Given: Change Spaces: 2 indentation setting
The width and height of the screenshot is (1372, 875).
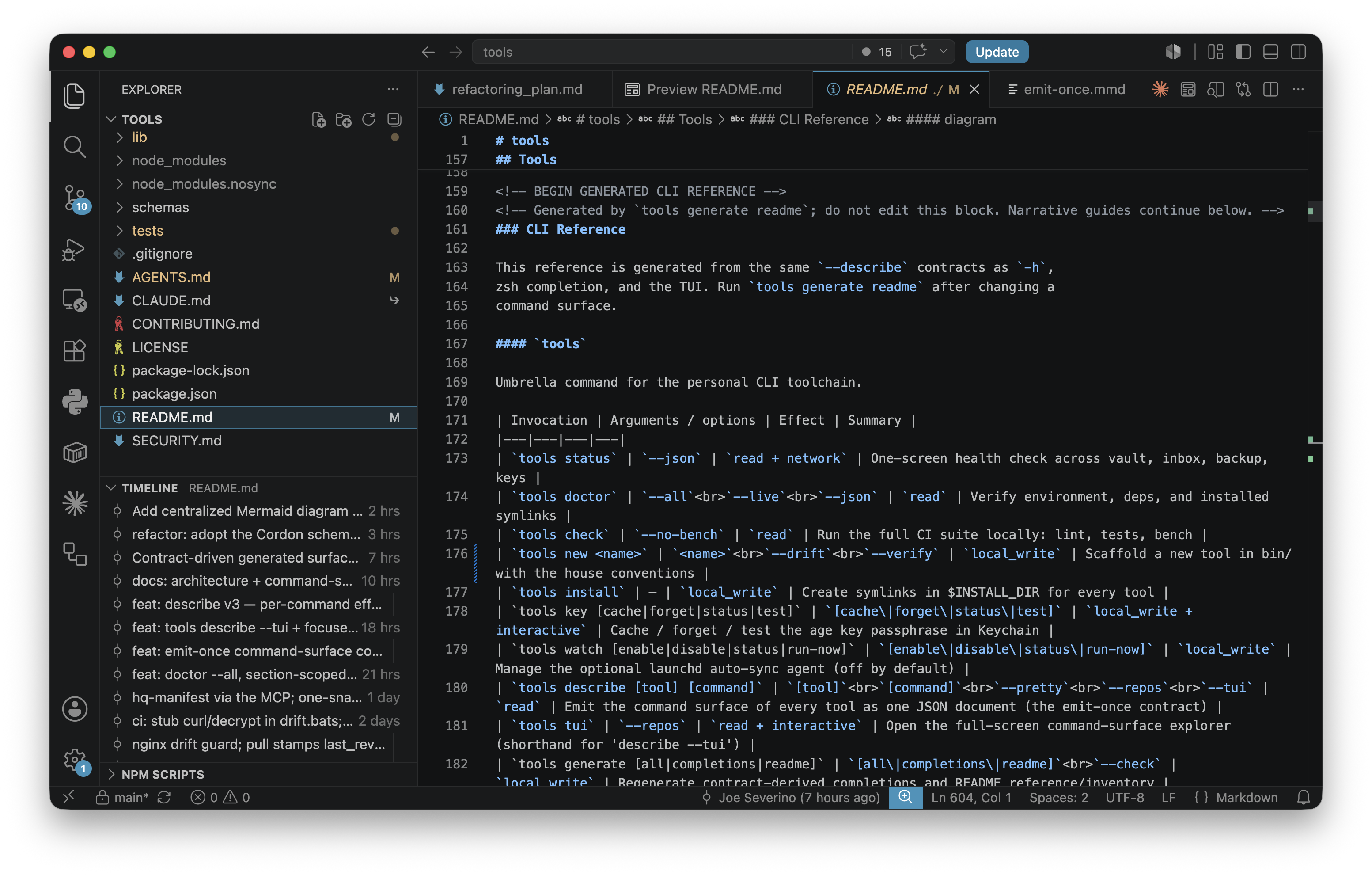Looking at the screenshot, I should (x=1059, y=797).
